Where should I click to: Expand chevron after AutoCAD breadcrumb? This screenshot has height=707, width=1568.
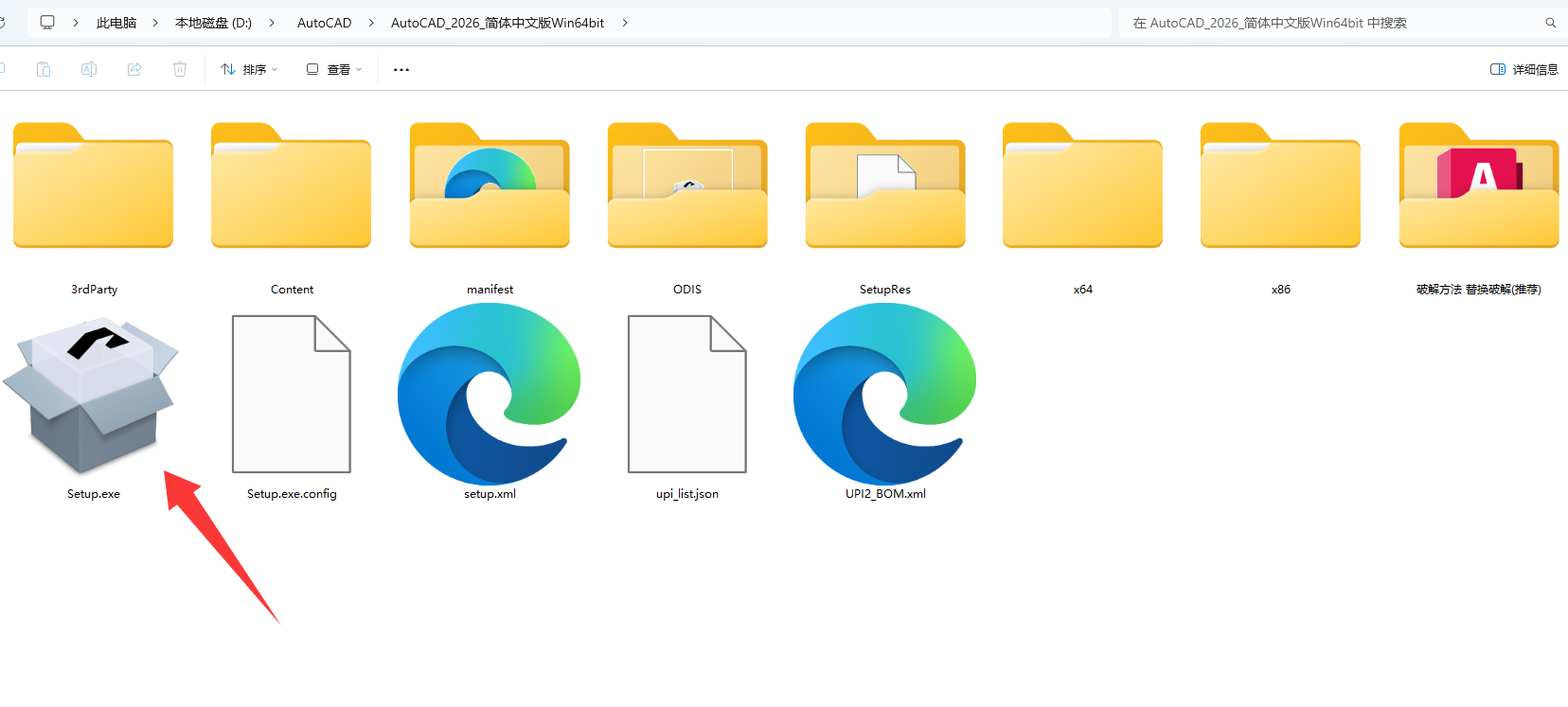(x=371, y=23)
